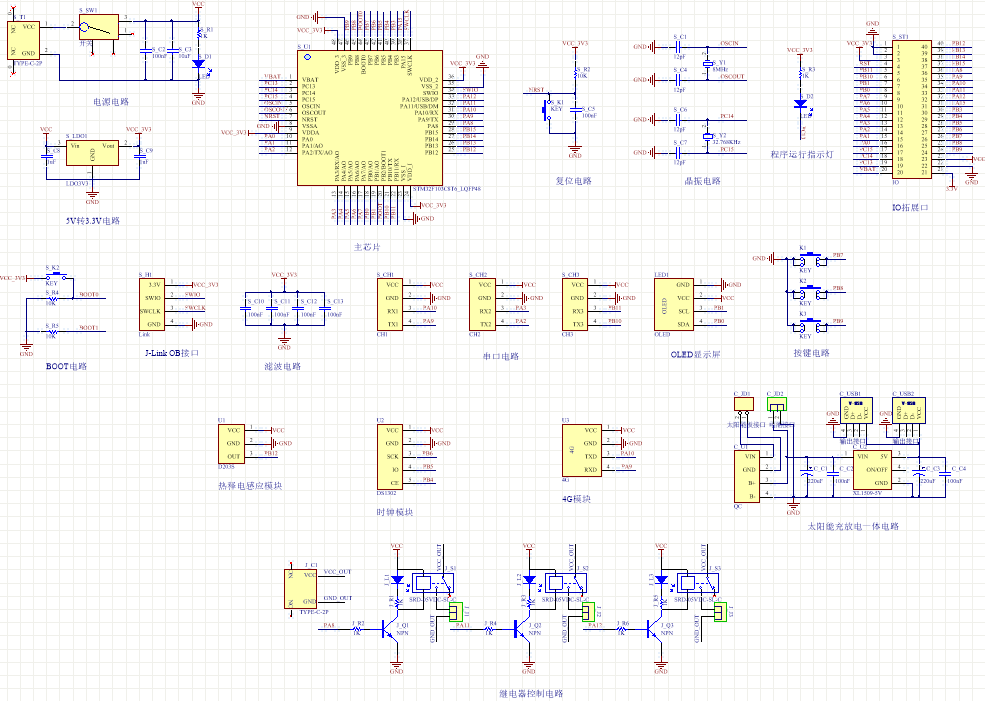Select the S_CH2 serial port connector

(482, 305)
